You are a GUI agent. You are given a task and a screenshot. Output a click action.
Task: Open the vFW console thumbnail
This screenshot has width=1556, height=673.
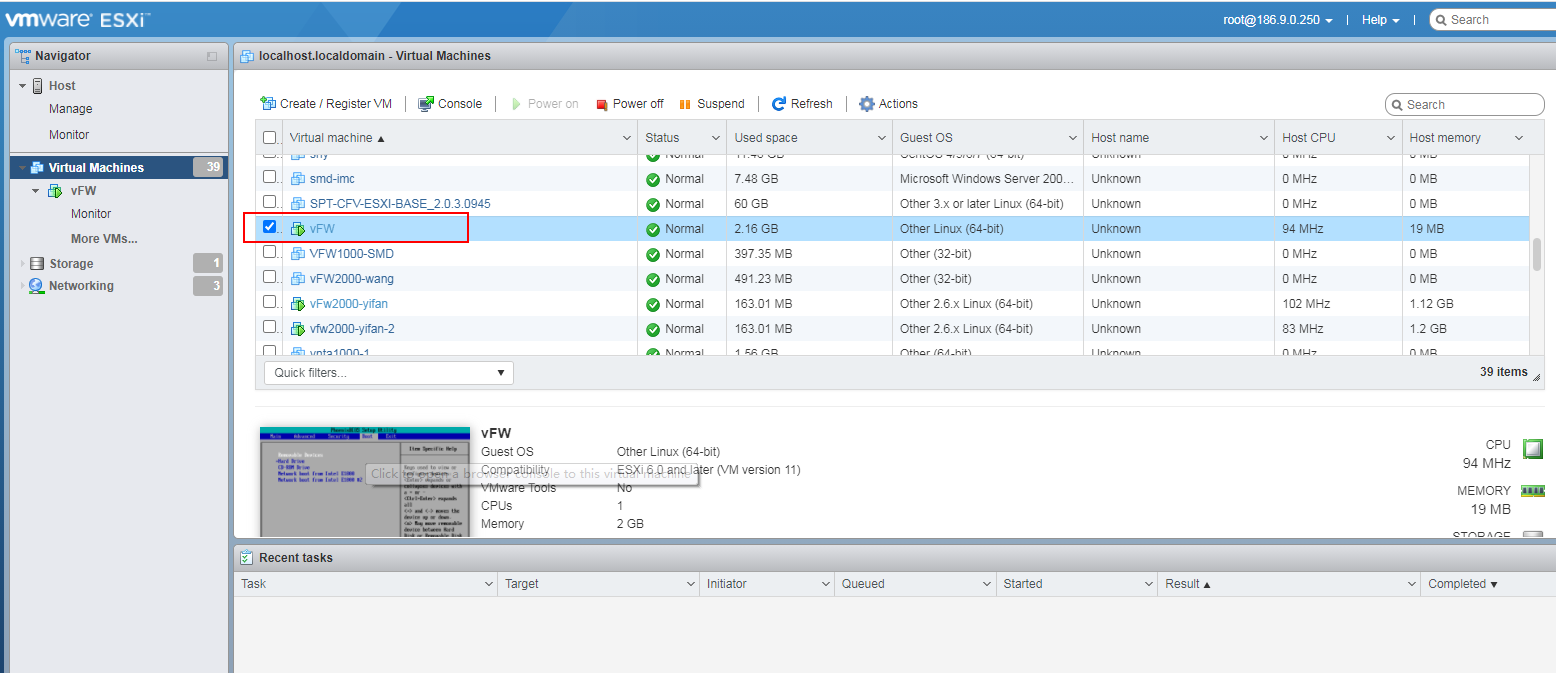click(365, 481)
